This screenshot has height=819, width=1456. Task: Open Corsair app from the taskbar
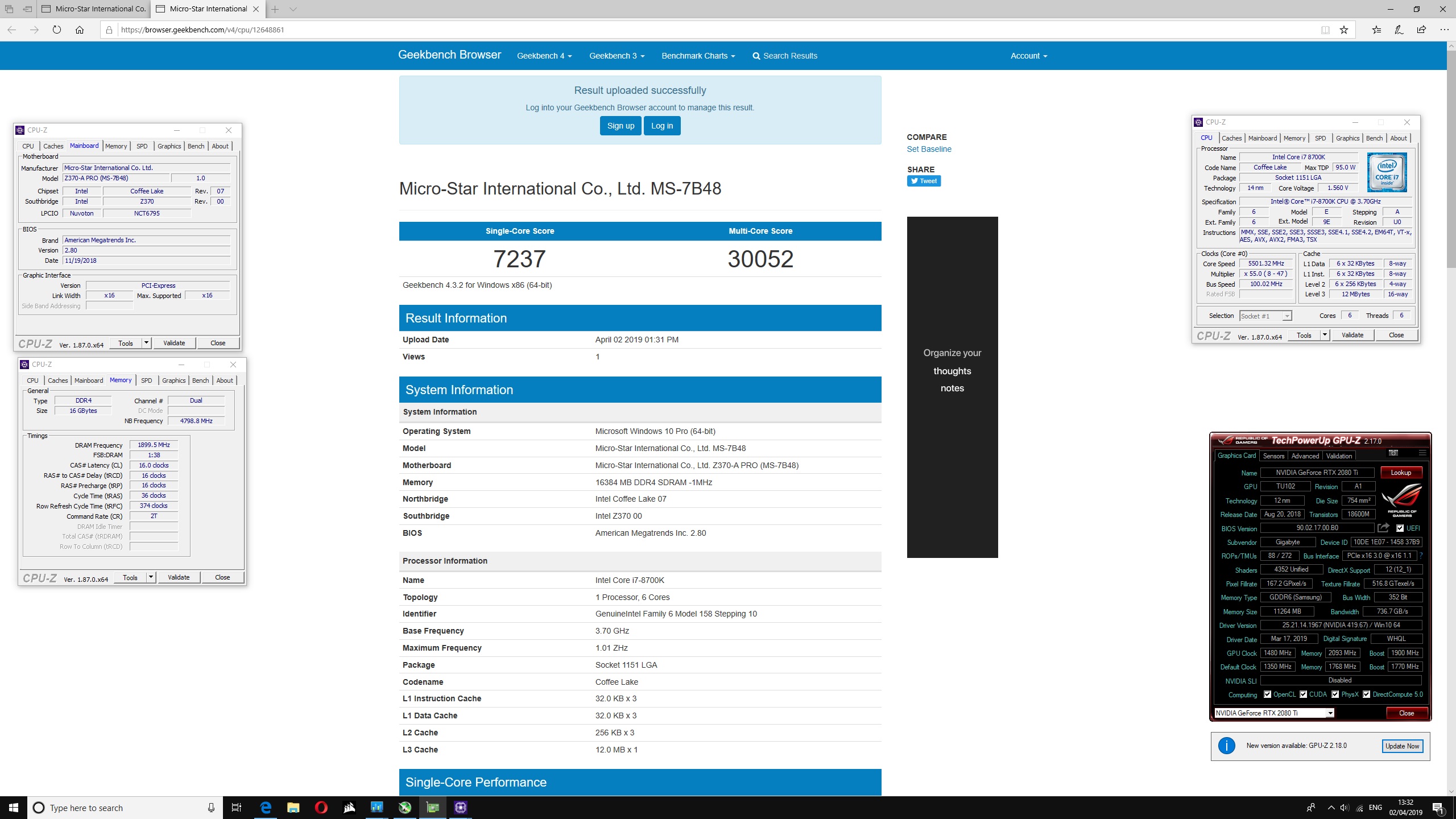[x=349, y=808]
